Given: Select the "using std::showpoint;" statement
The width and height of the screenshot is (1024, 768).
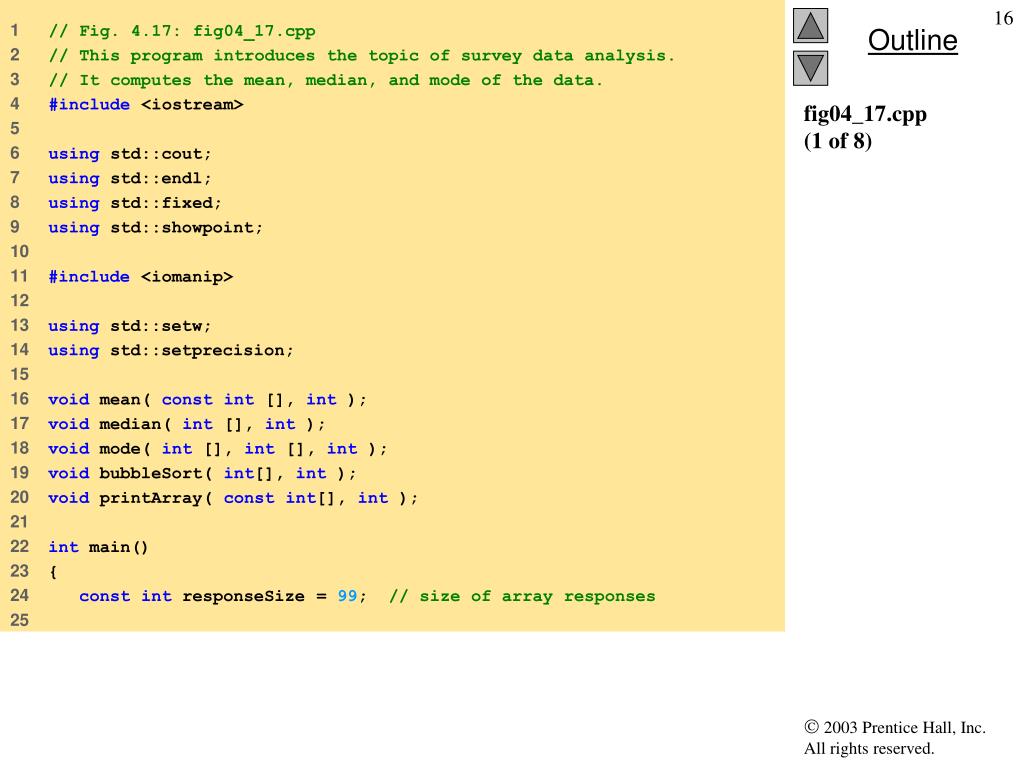Looking at the screenshot, I should pos(156,227).
